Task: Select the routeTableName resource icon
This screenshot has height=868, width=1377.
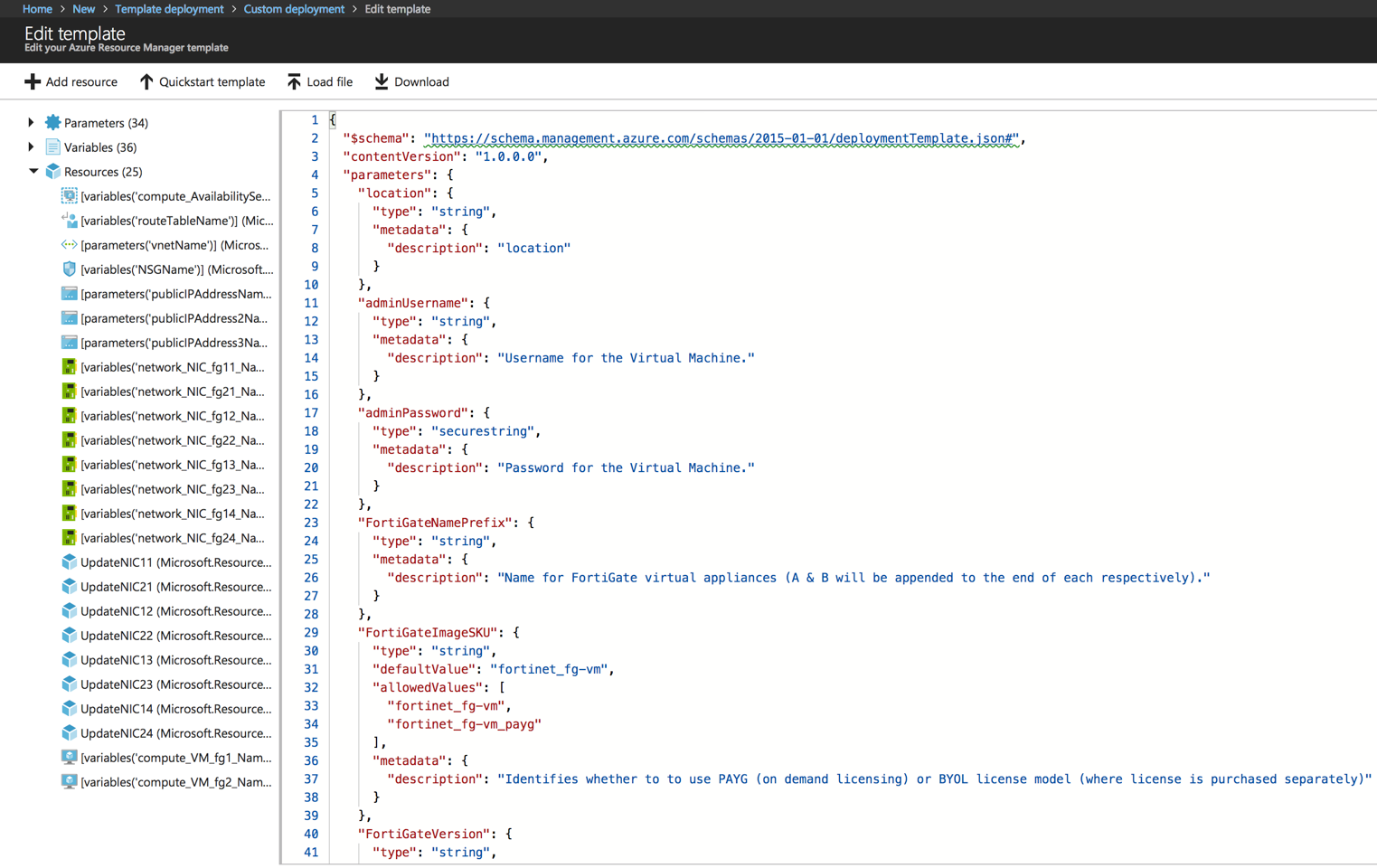Action: point(69,220)
